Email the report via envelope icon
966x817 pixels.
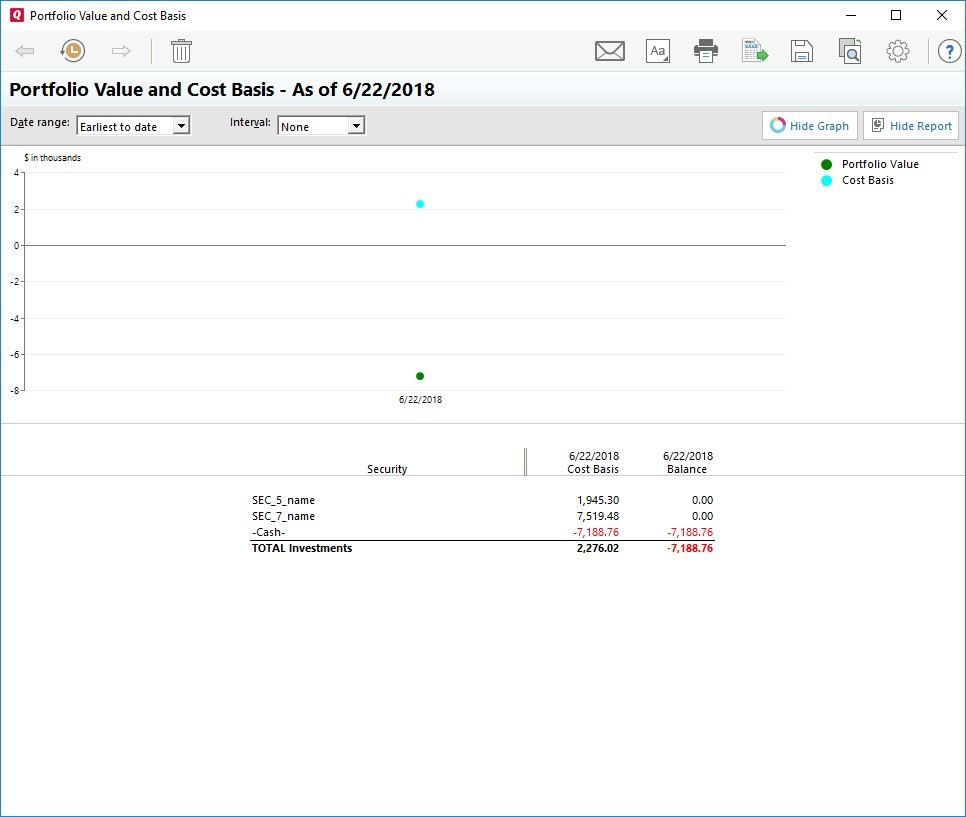click(609, 51)
